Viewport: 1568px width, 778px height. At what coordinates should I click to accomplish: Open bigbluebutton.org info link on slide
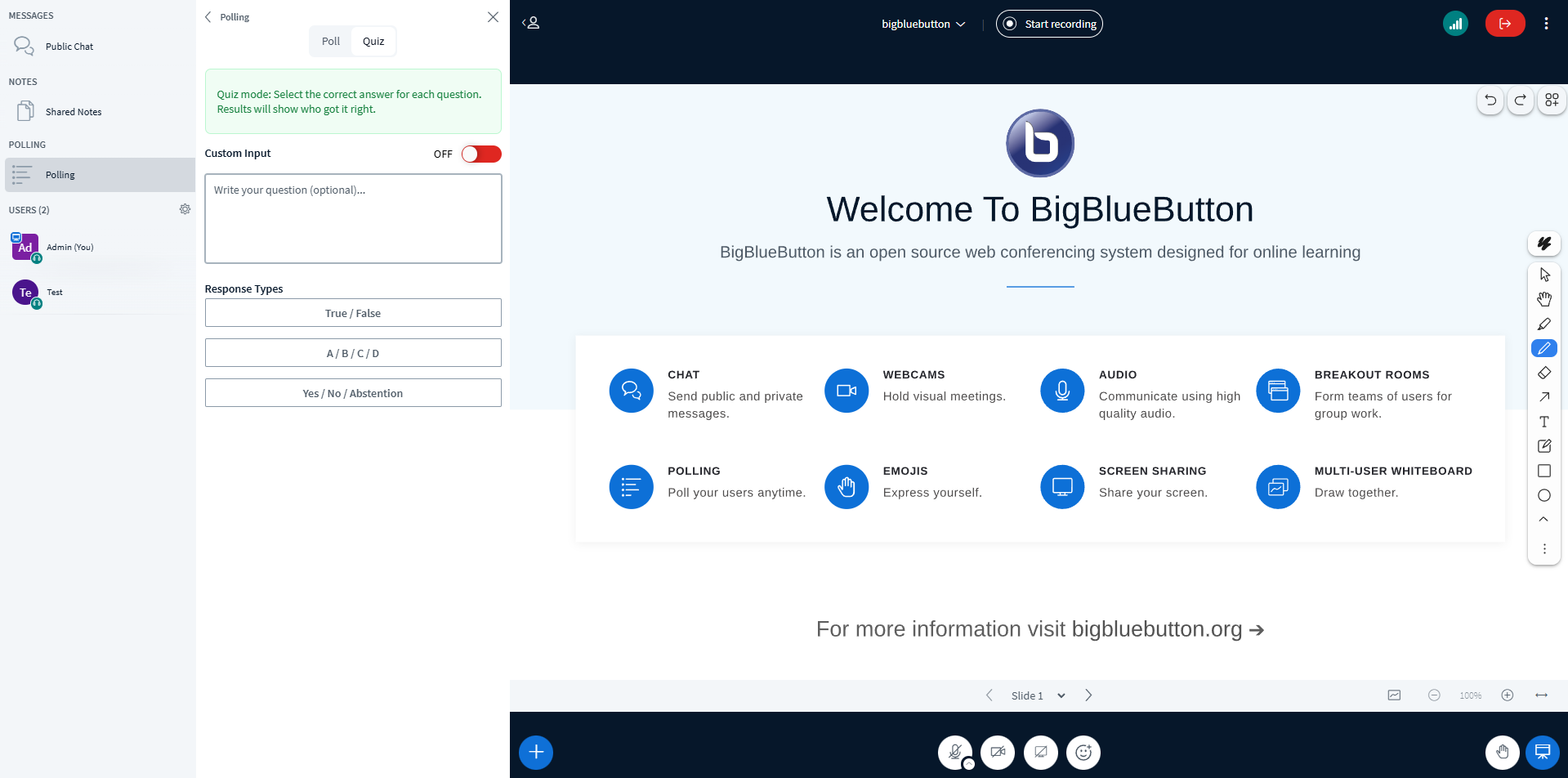1168,629
